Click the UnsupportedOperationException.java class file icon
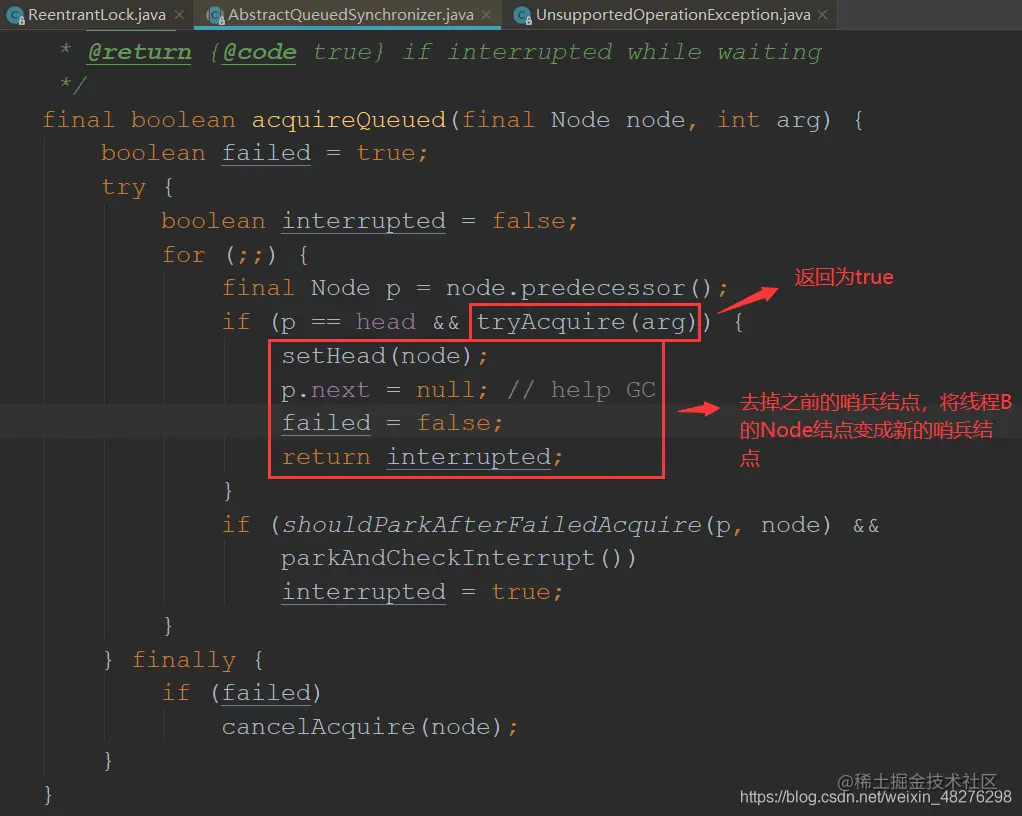The image size is (1022, 816). (x=522, y=15)
